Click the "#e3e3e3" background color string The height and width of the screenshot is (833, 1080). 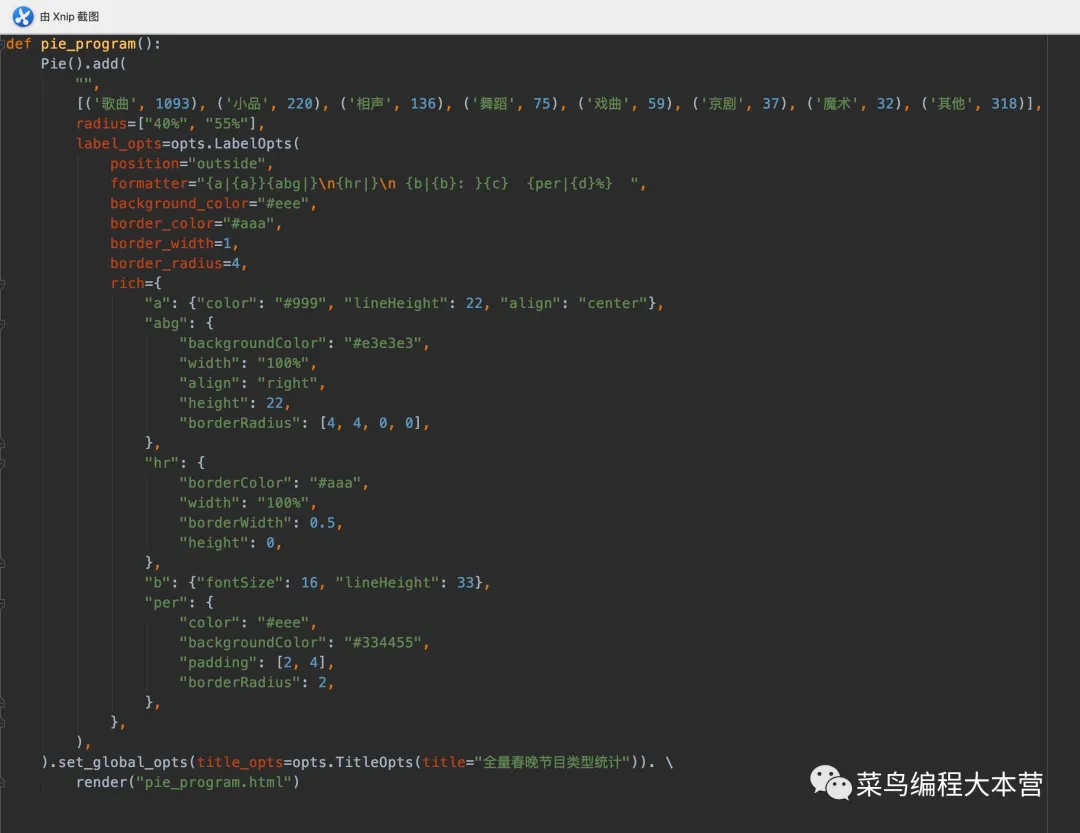point(382,343)
